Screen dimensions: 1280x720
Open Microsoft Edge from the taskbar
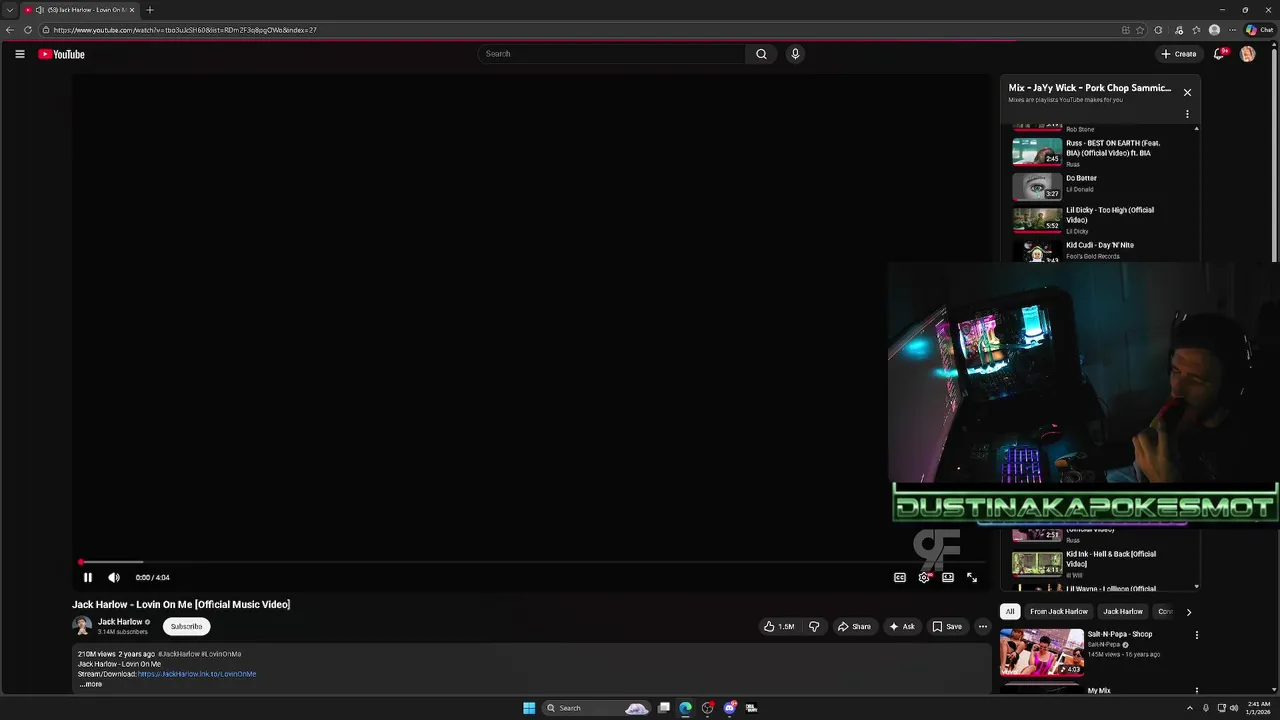(685, 708)
